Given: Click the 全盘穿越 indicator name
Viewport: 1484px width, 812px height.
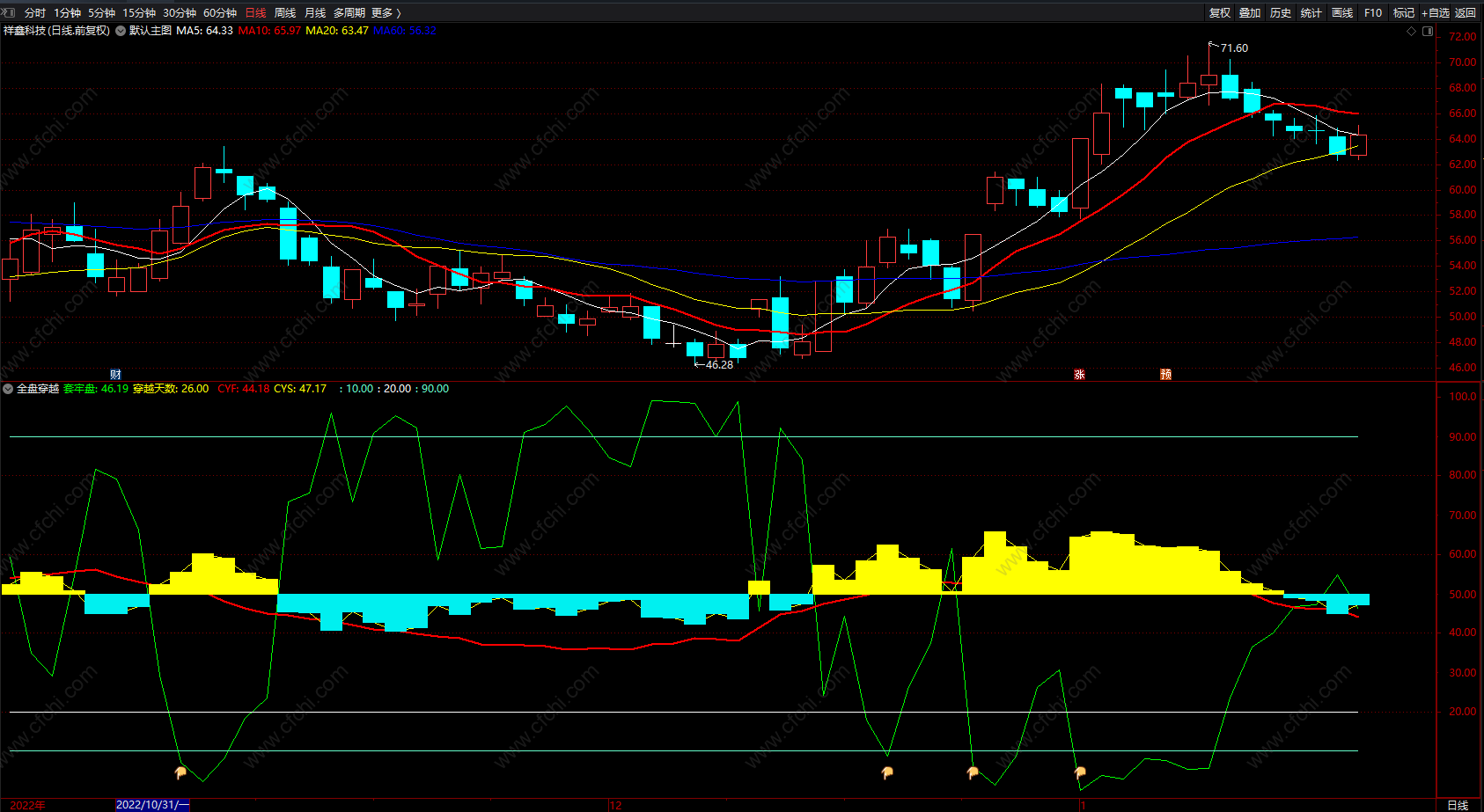Looking at the screenshot, I should [x=38, y=389].
